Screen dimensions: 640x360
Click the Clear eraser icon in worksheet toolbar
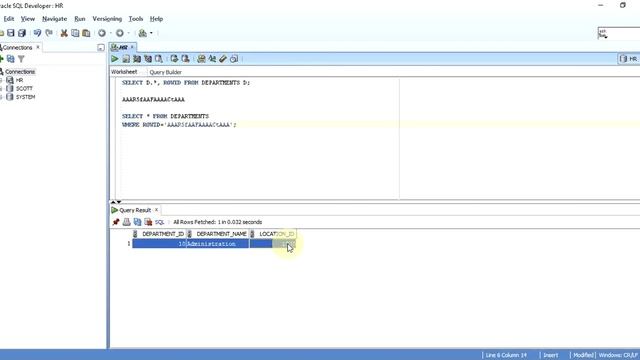tap(223, 59)
